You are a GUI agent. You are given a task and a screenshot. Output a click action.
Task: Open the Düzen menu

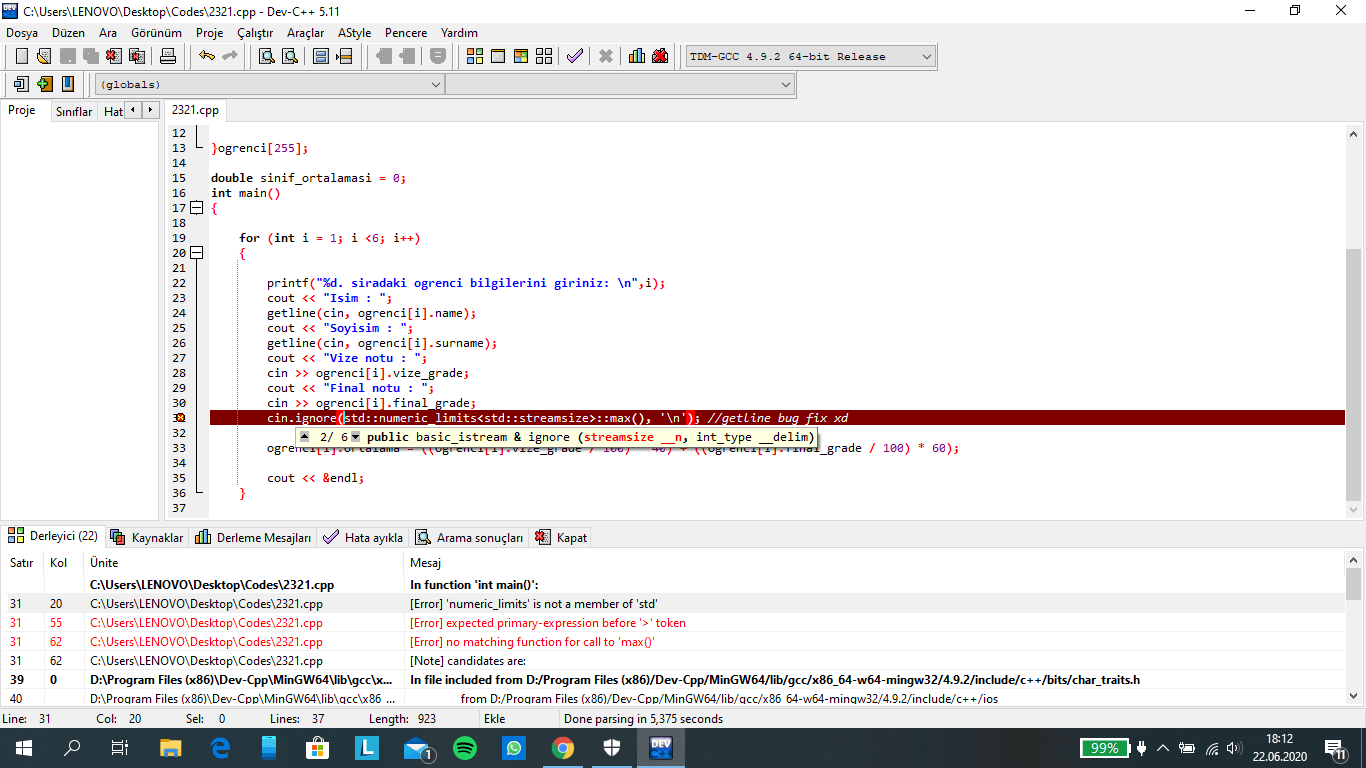click(x=69, y=33)
